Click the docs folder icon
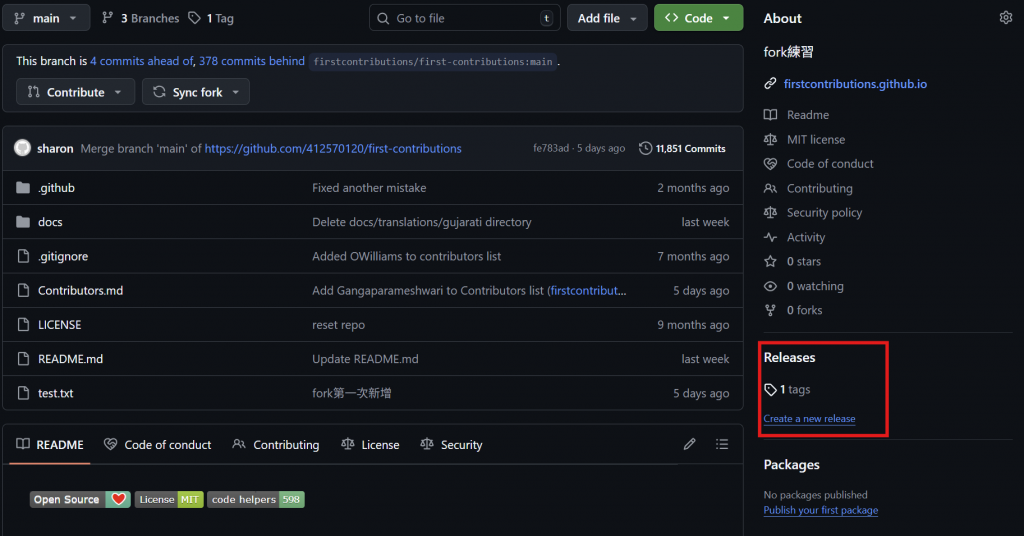Viewport: 1024px width, 536px height. [x=23, y=222]
